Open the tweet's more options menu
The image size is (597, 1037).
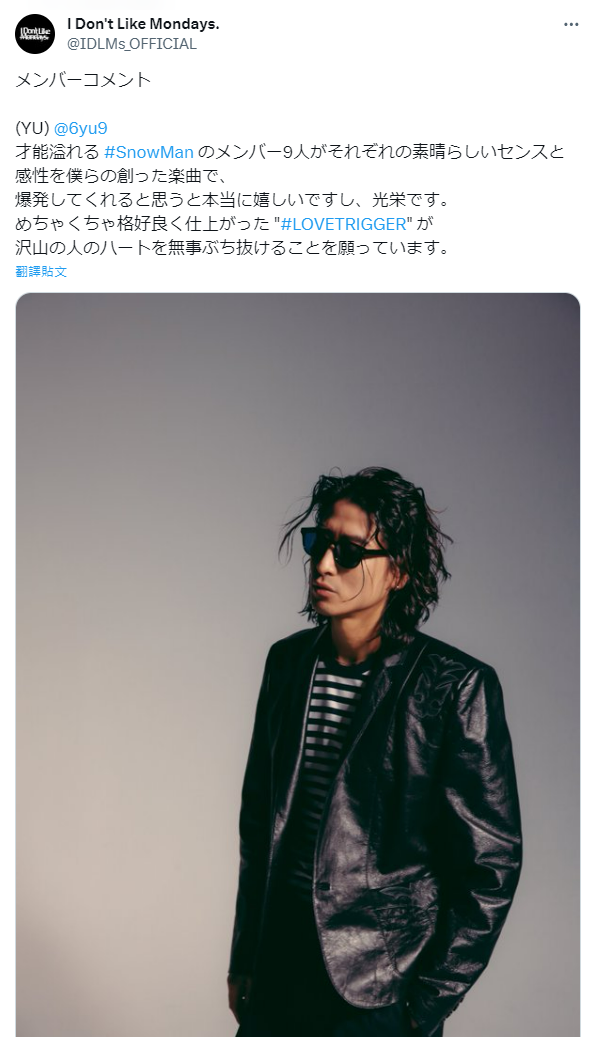tap(571, 24)
